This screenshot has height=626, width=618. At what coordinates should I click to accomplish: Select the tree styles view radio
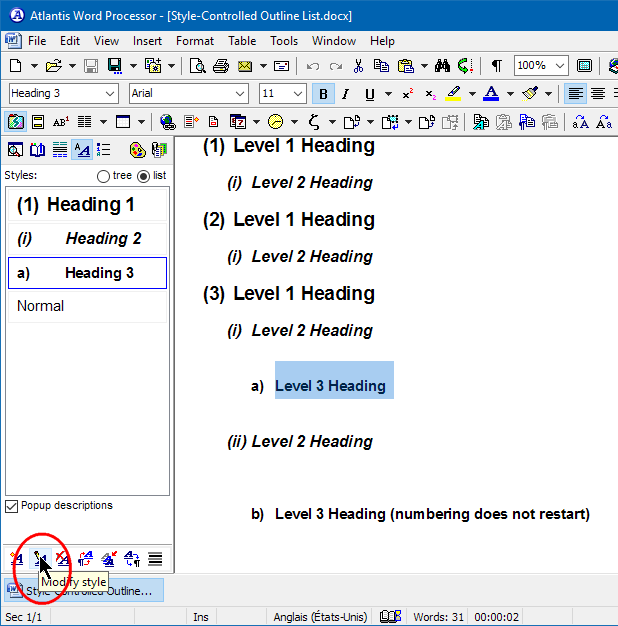(x=103, y=176)
